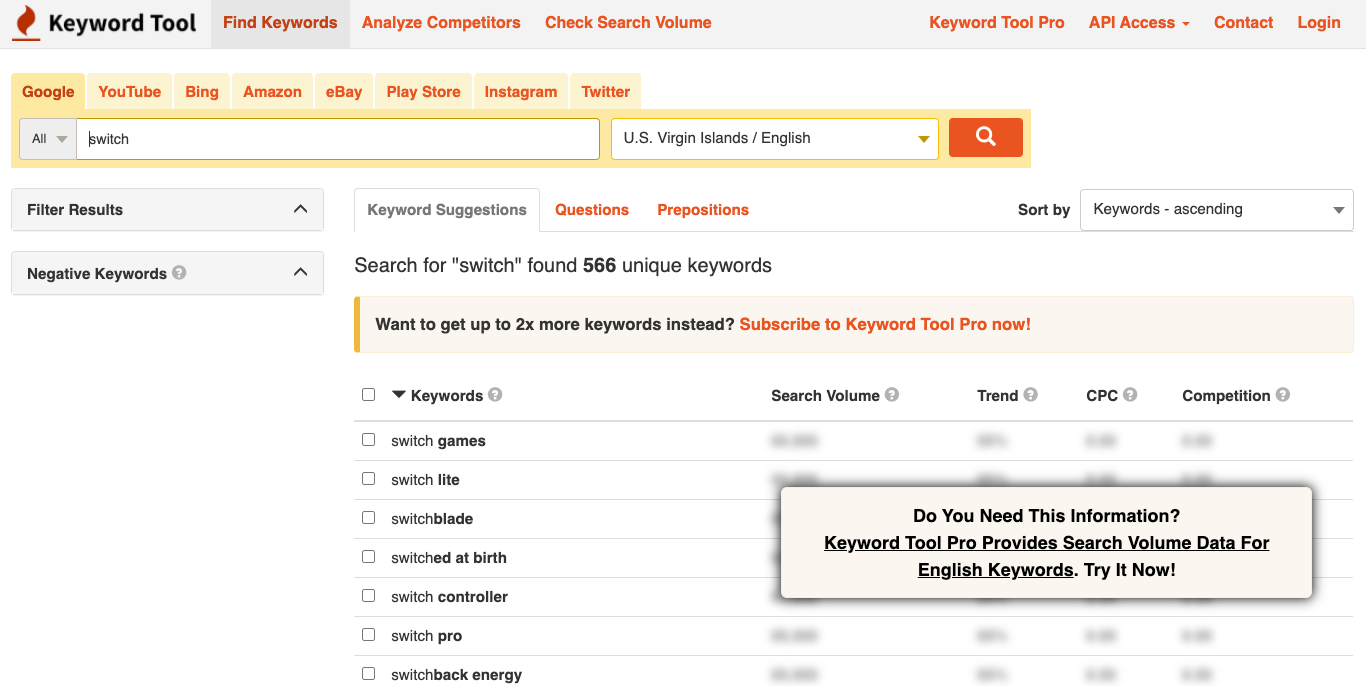The height and width of the screenshot is (686, 1366).
Task: Click help icon next to Negative Keywords
Action: [x=179, y=272]
